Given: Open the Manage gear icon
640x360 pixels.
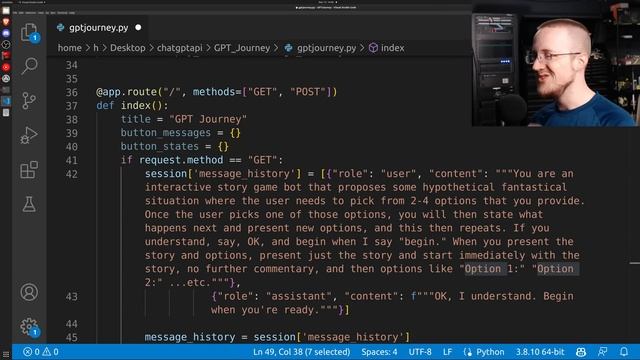Looking at the screenshot, I should tap(29, 327).
